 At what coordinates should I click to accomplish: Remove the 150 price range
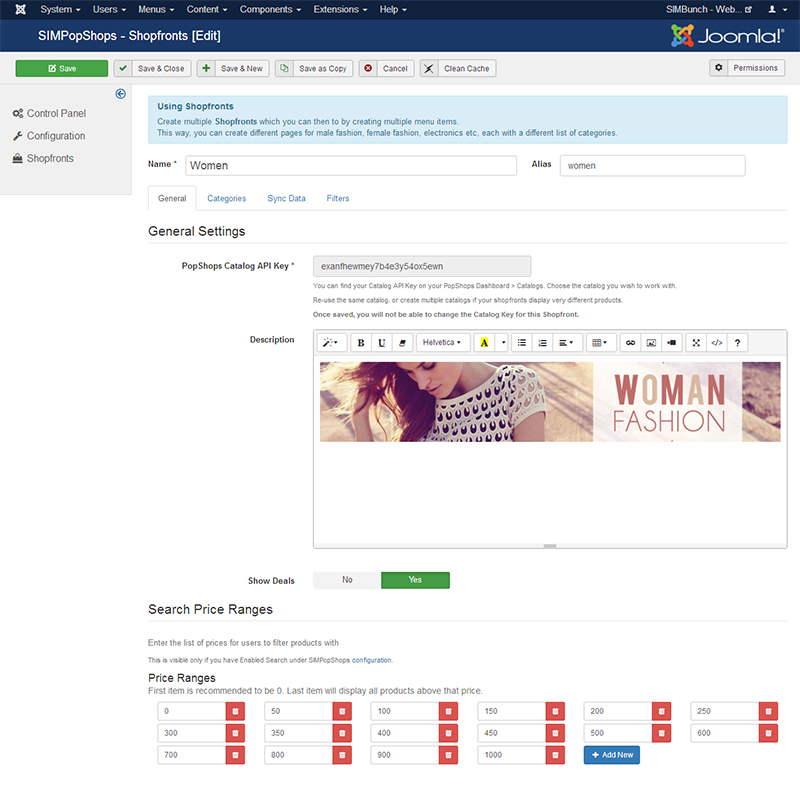coord(555,711)
